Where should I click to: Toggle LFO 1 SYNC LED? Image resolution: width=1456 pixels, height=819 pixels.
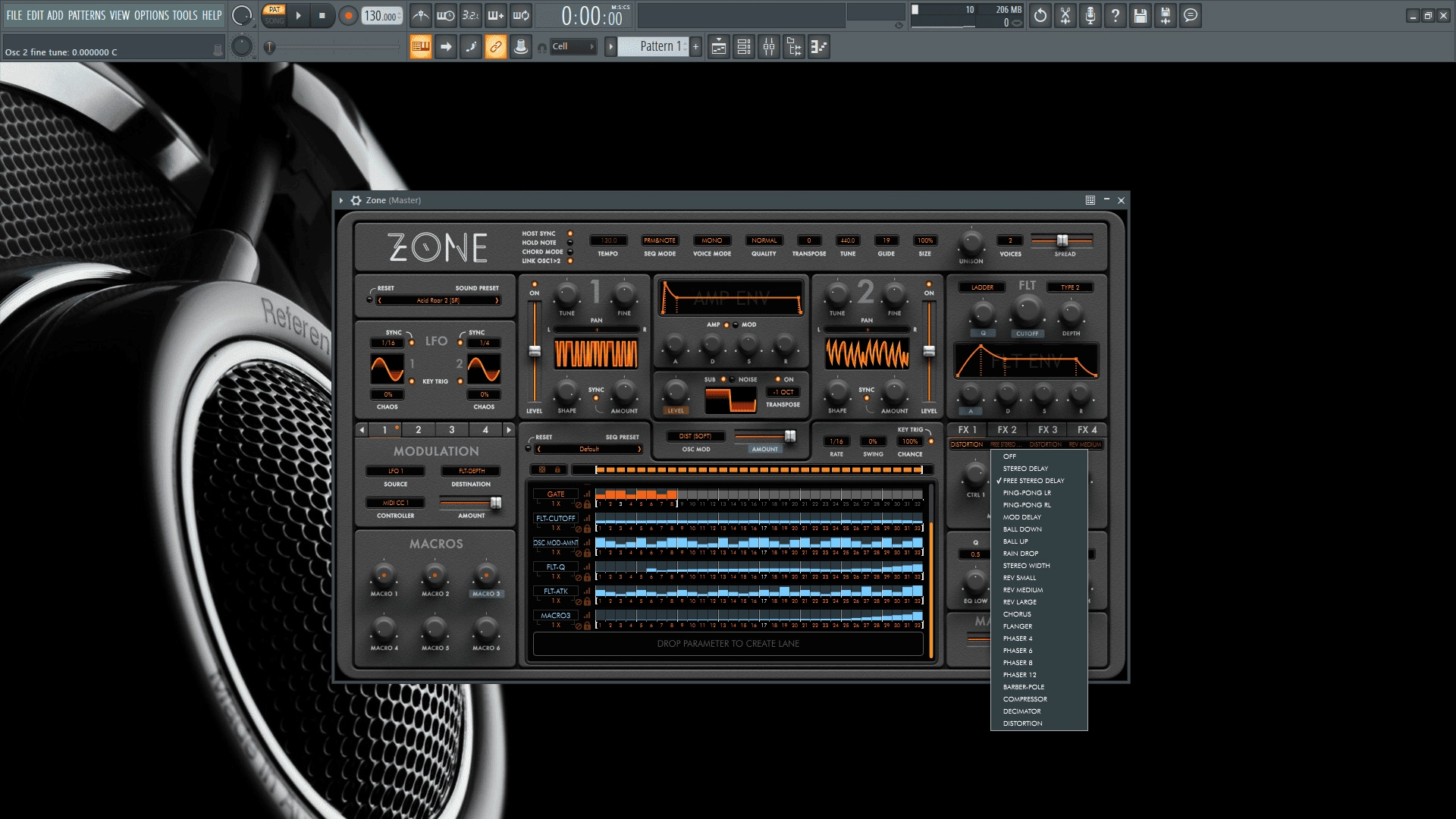point(412,343)
